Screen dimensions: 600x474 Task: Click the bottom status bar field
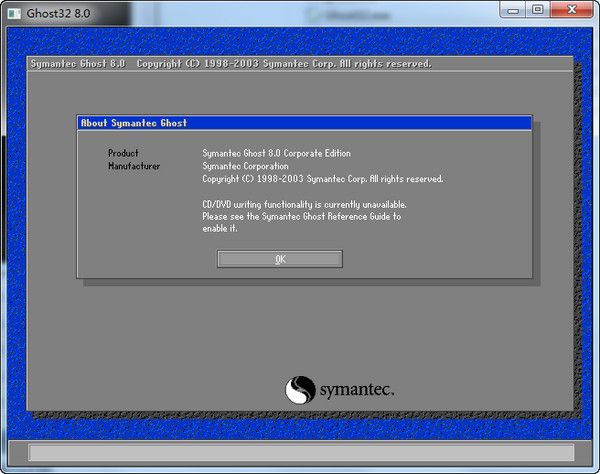[x=301, y=452]
